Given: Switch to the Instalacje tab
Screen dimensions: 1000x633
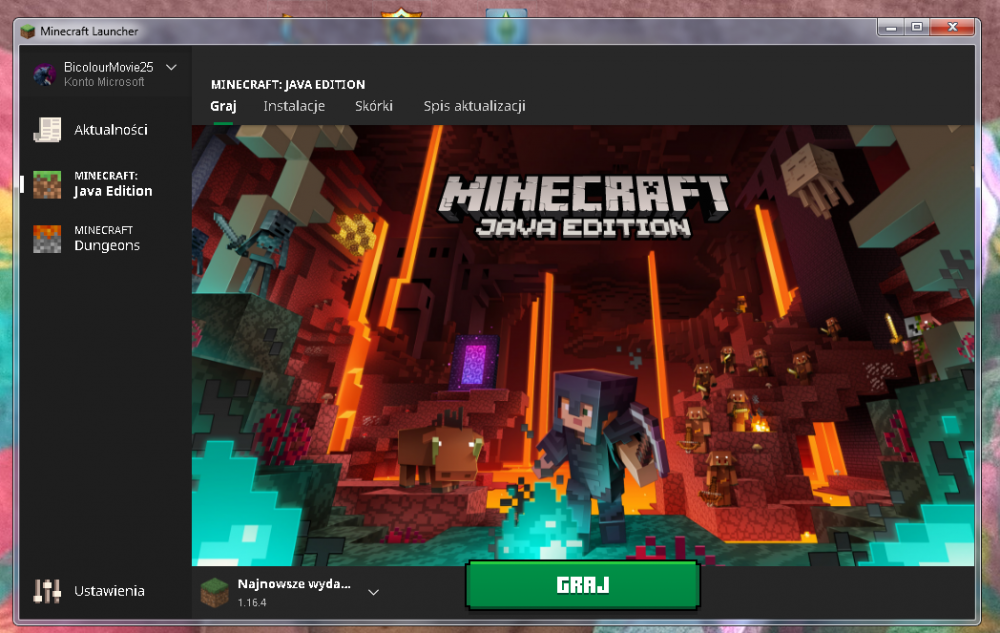Looking at the screenshot, I should click(x=294, y=106).
